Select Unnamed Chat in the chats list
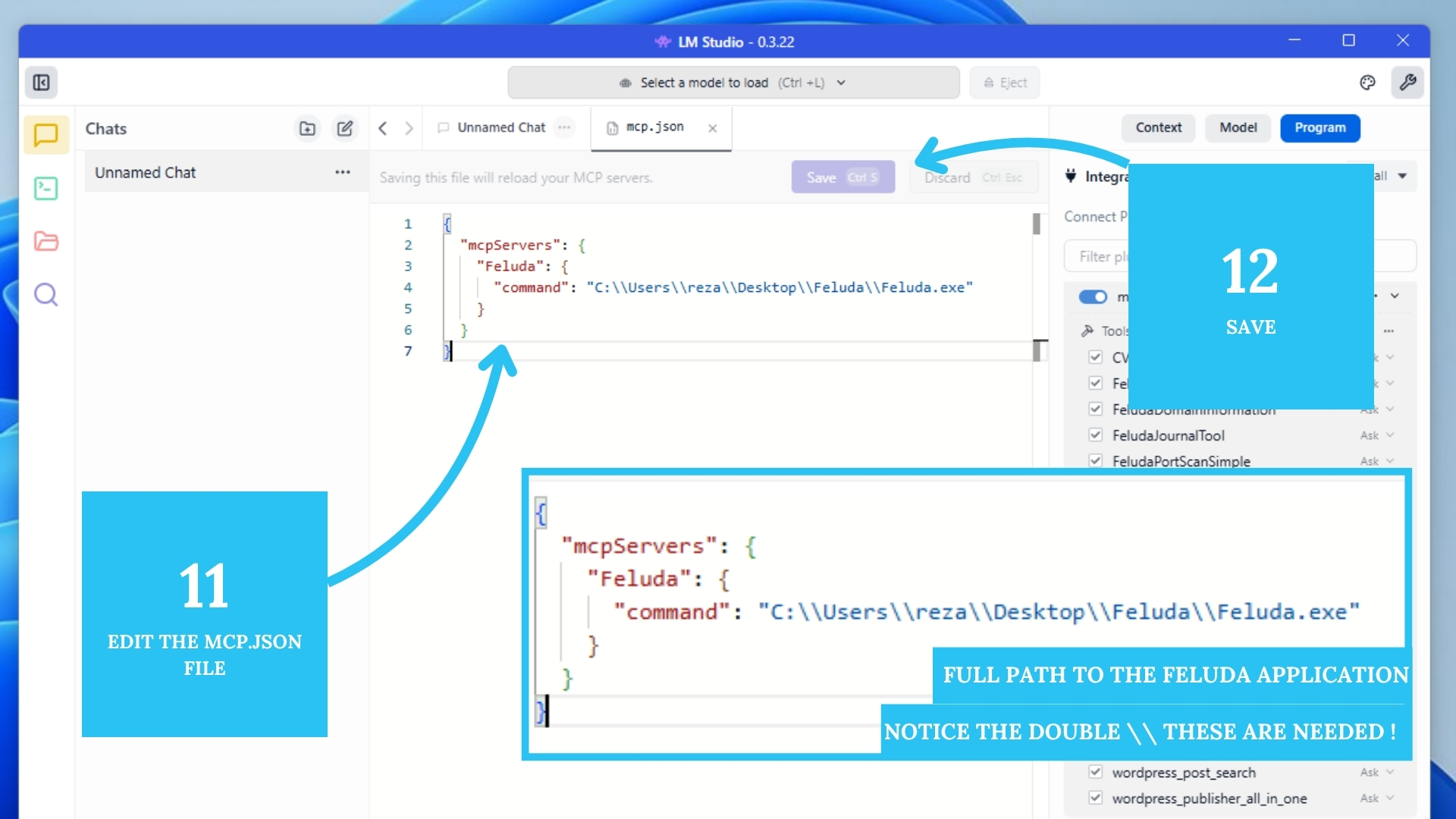The width and height of the screenshot is (1456, 819). point(226,172)
